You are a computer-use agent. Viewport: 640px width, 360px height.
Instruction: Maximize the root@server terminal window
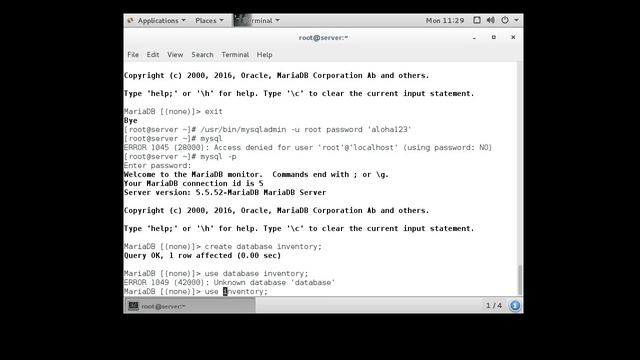pyautogui.click(x=493, y=38)
